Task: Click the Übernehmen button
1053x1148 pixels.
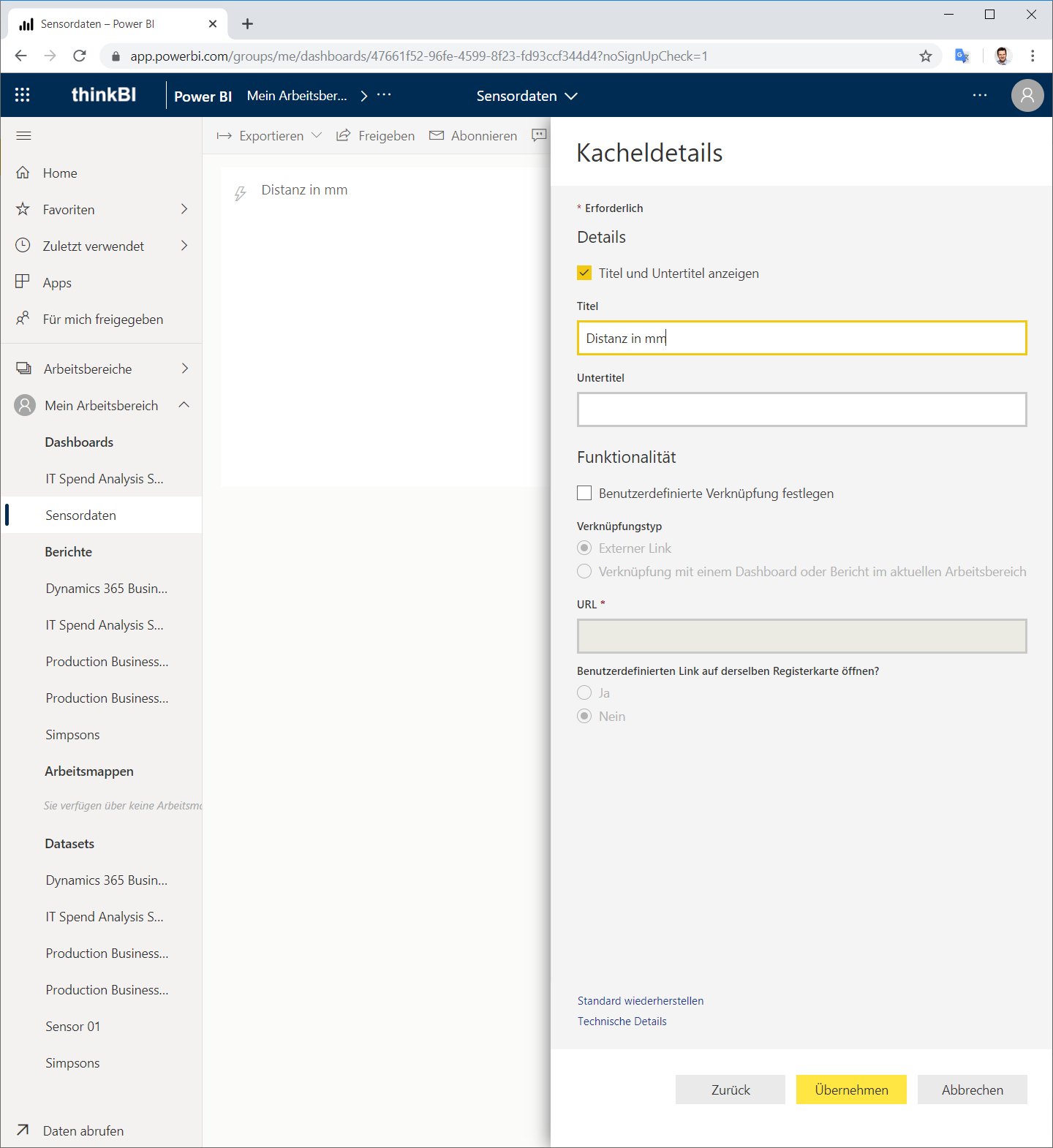Action: coord(851,1090)
